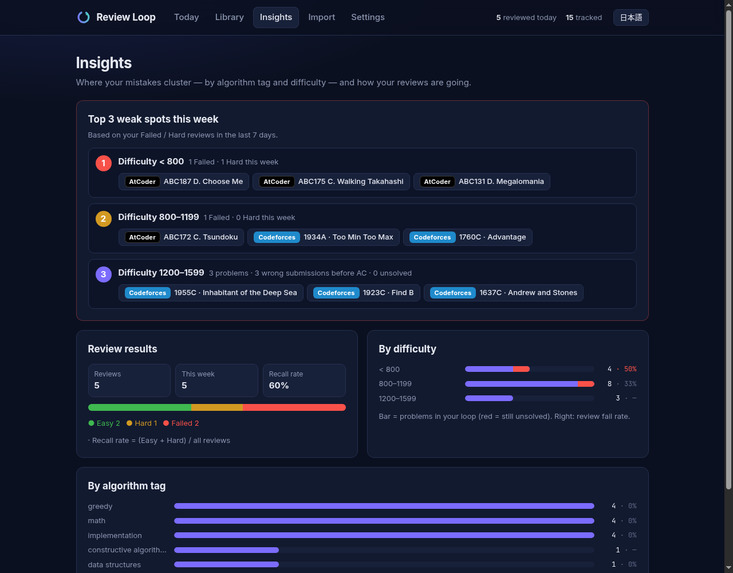Click the < 800 difficulty bar

point(529,369)
